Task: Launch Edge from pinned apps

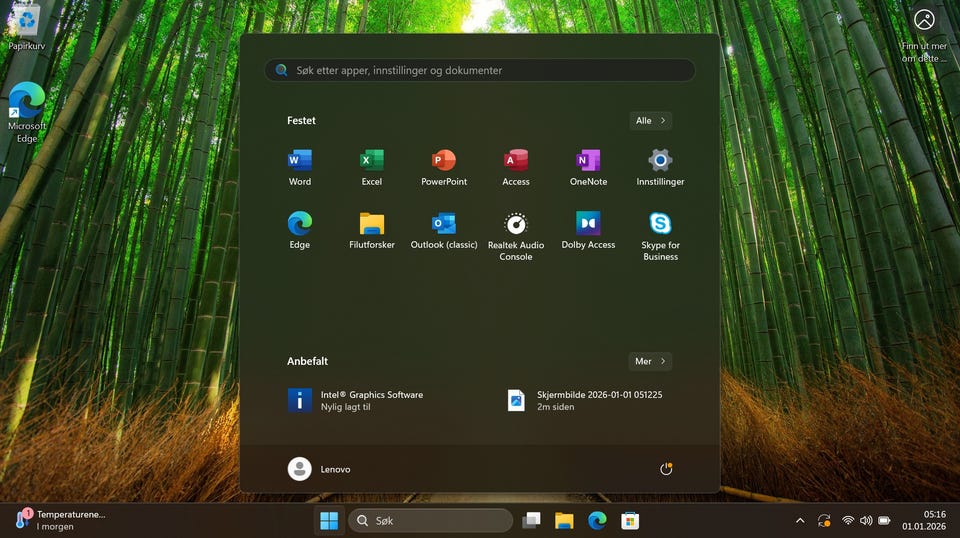Action: click(299, 231)
